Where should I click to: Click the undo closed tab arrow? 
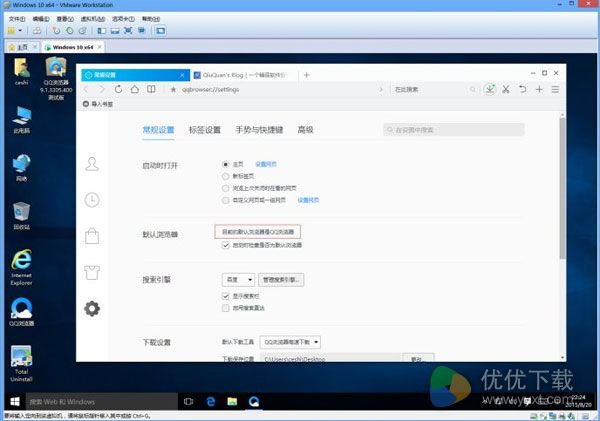[x=522, y=89]
